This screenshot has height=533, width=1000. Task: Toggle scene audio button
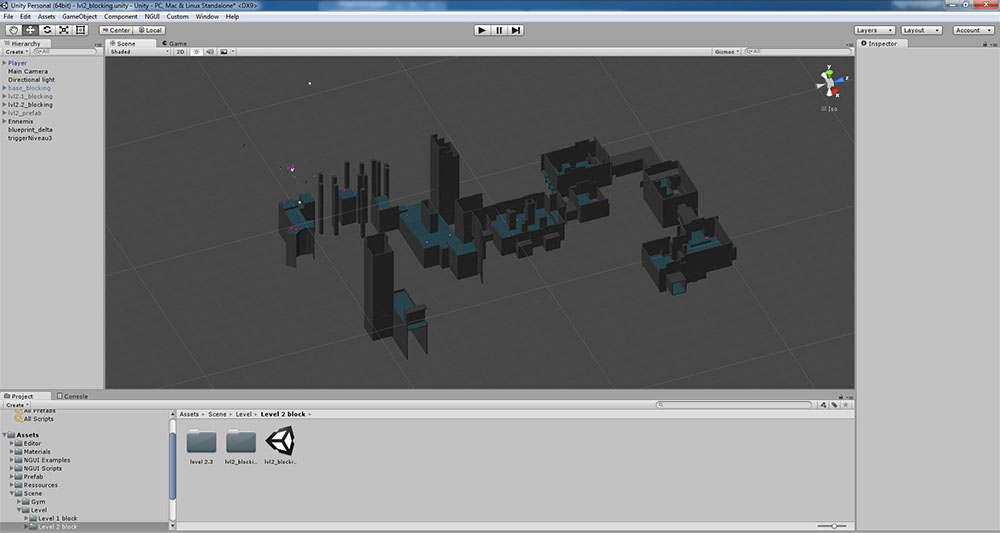coord(209,51)
